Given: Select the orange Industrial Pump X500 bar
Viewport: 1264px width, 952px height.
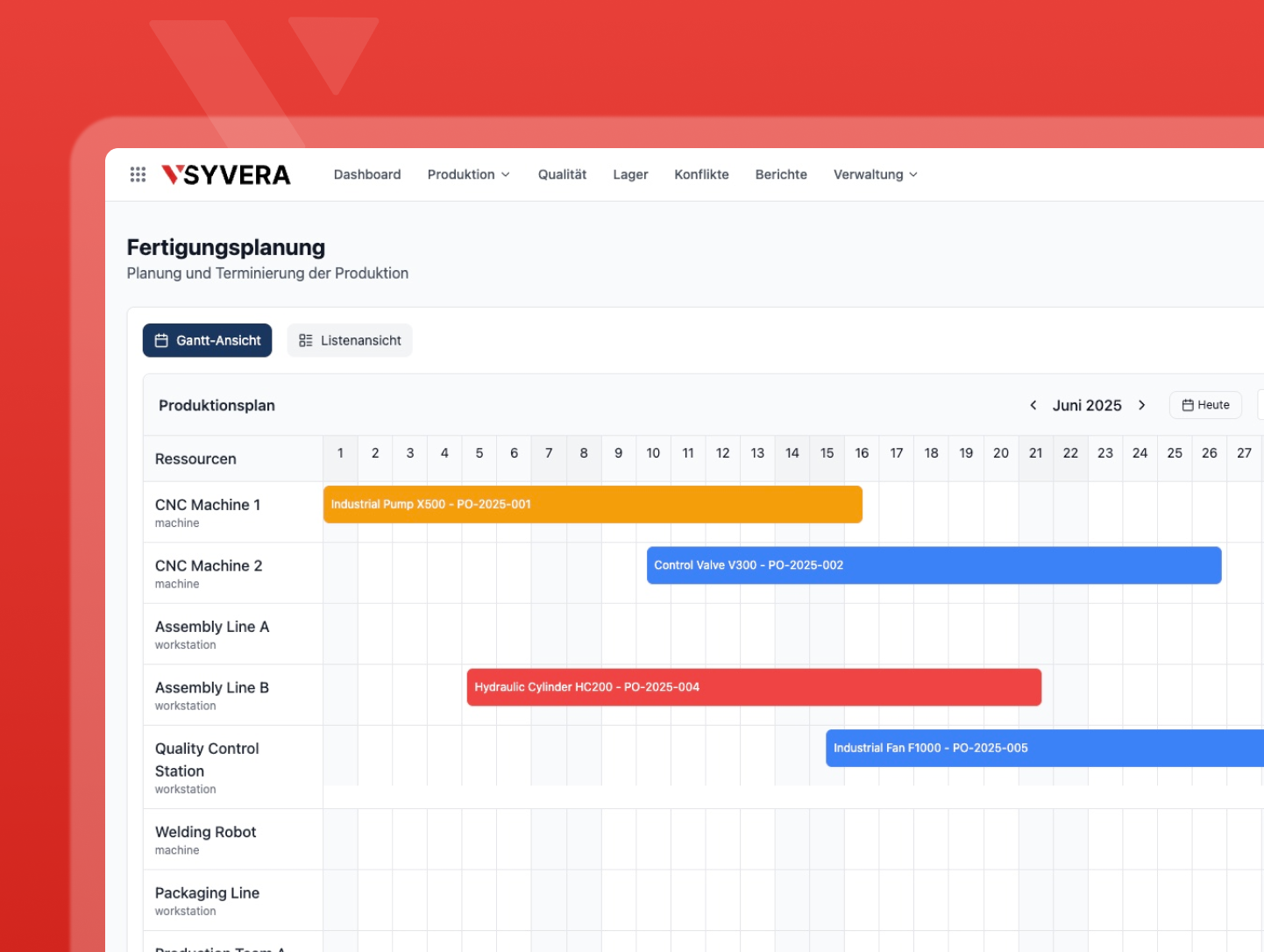Looking at the screenshot, I should (593, 504).
